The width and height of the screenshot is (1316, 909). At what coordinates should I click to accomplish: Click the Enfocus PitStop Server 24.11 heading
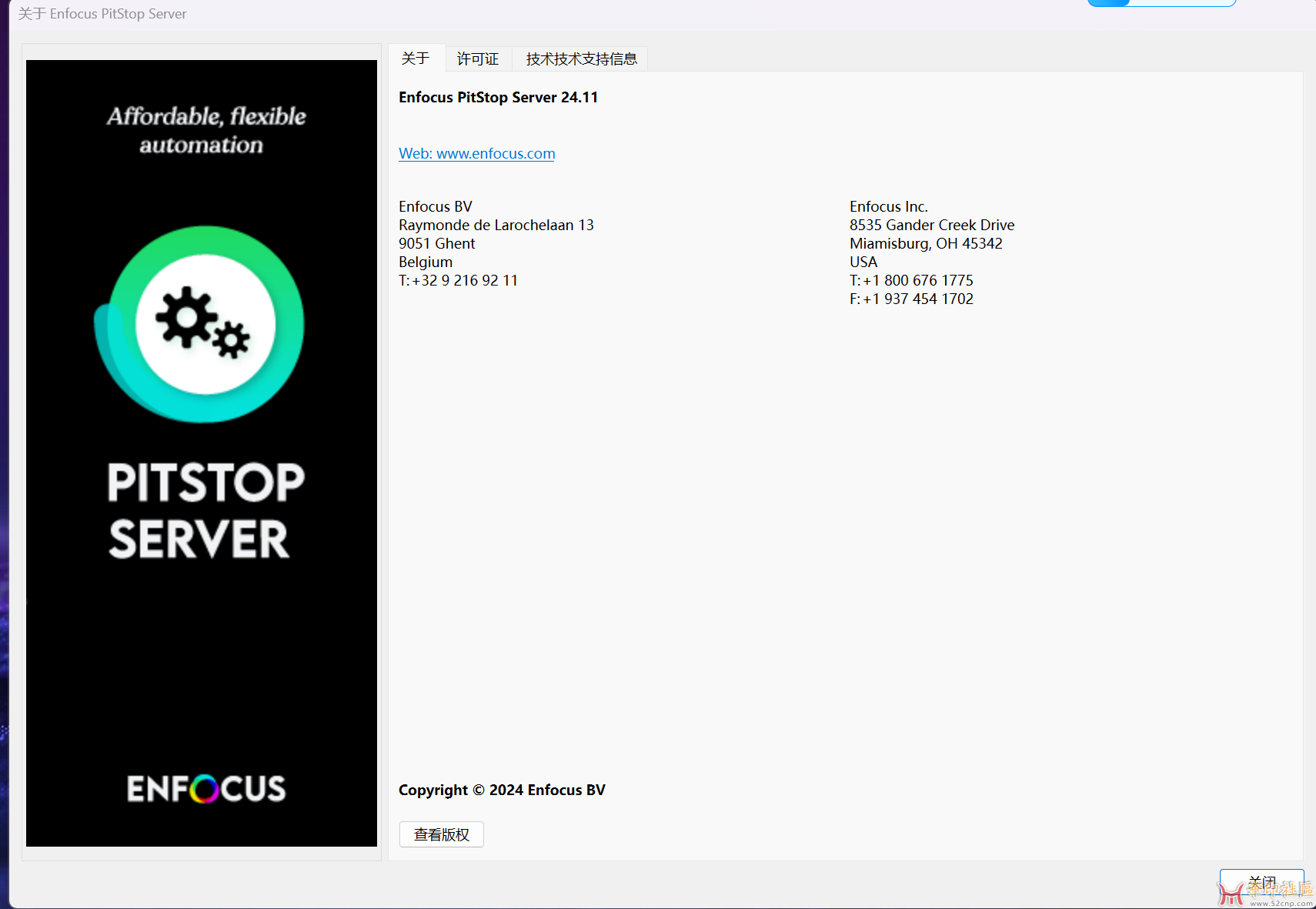498,98
